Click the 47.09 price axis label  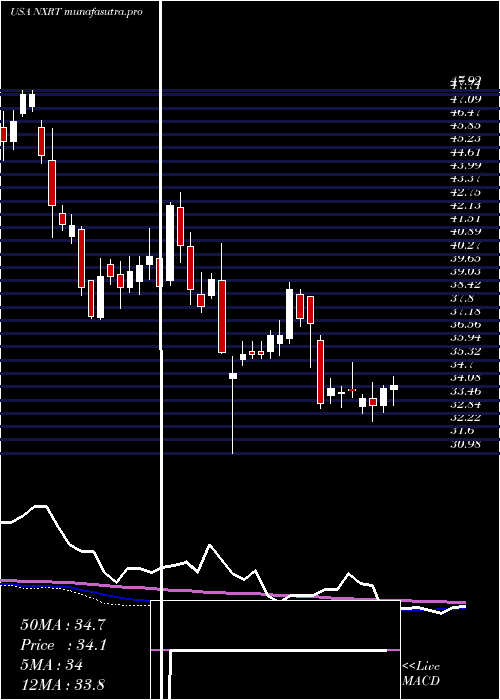[466, 97]
